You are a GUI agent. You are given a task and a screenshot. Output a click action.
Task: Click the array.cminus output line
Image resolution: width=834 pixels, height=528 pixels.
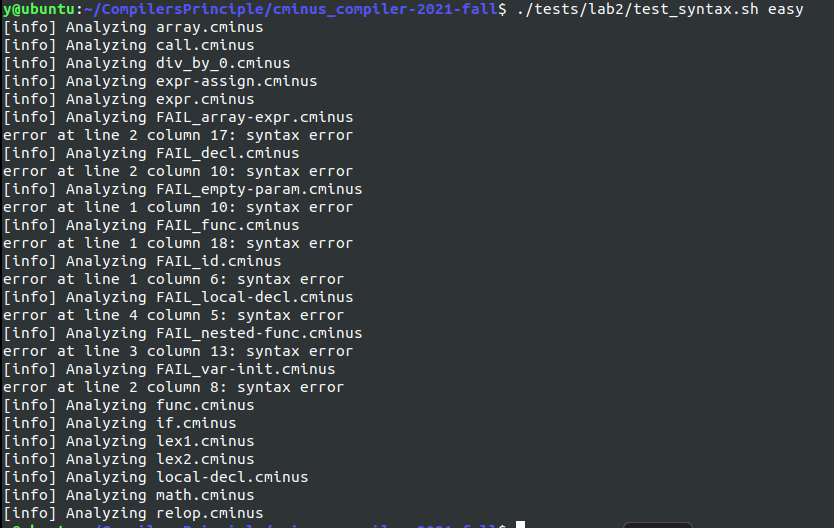133,27
